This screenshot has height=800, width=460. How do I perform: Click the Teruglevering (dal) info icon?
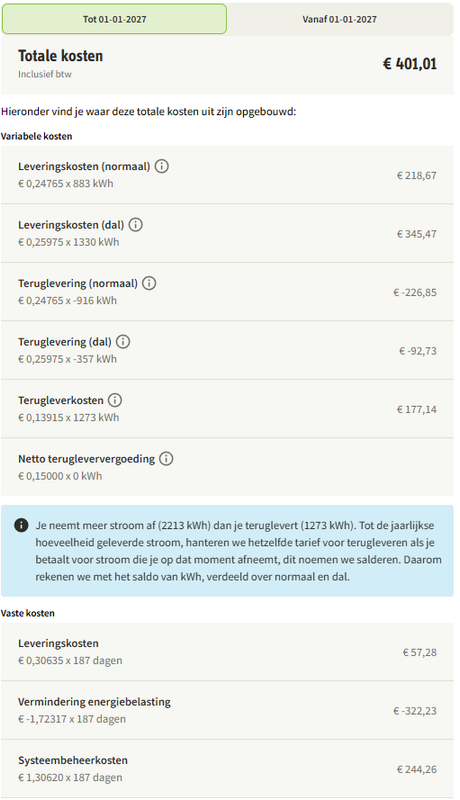(123, 341)
